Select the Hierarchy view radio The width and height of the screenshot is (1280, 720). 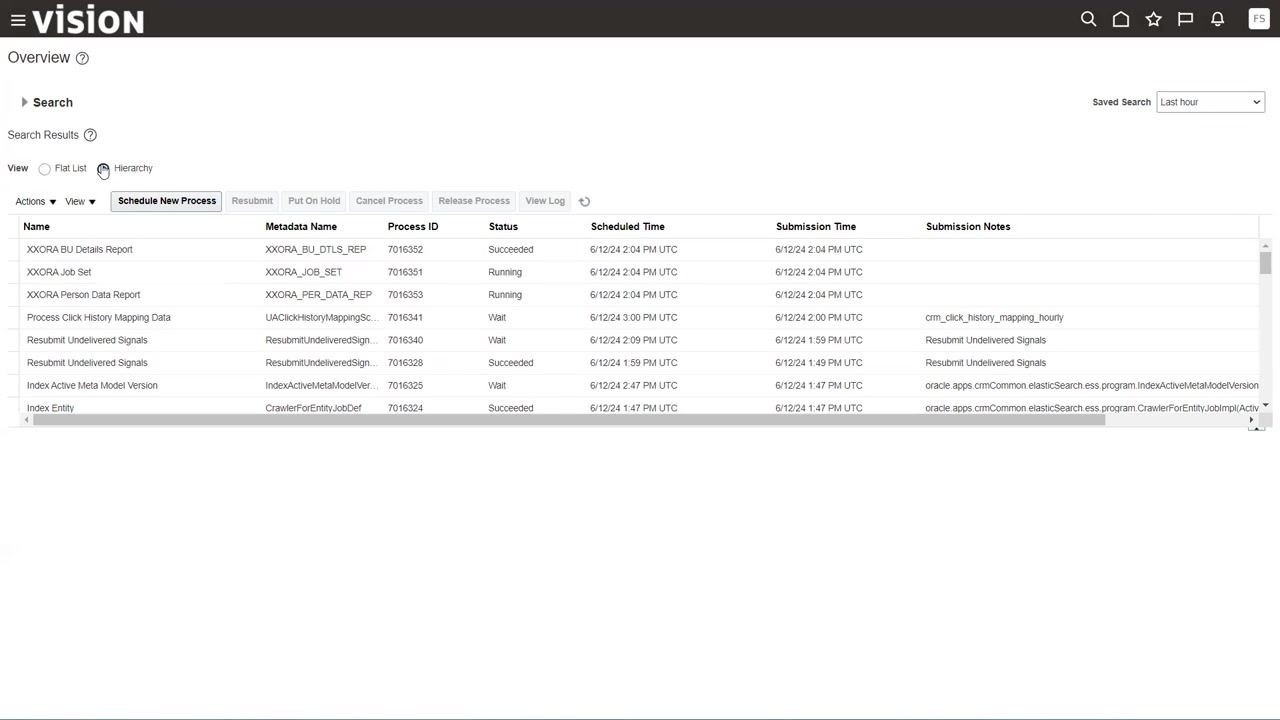coord(103,169)
